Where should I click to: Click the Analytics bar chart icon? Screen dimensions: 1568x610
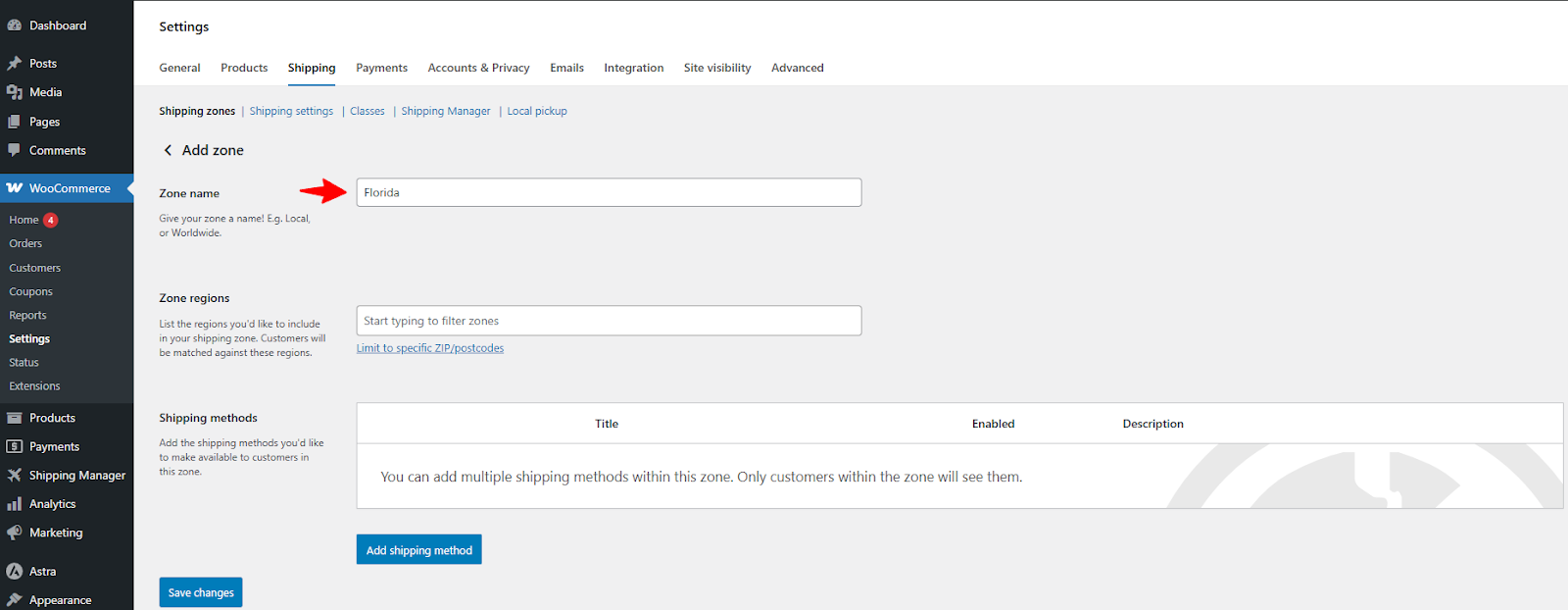[15, 504]
